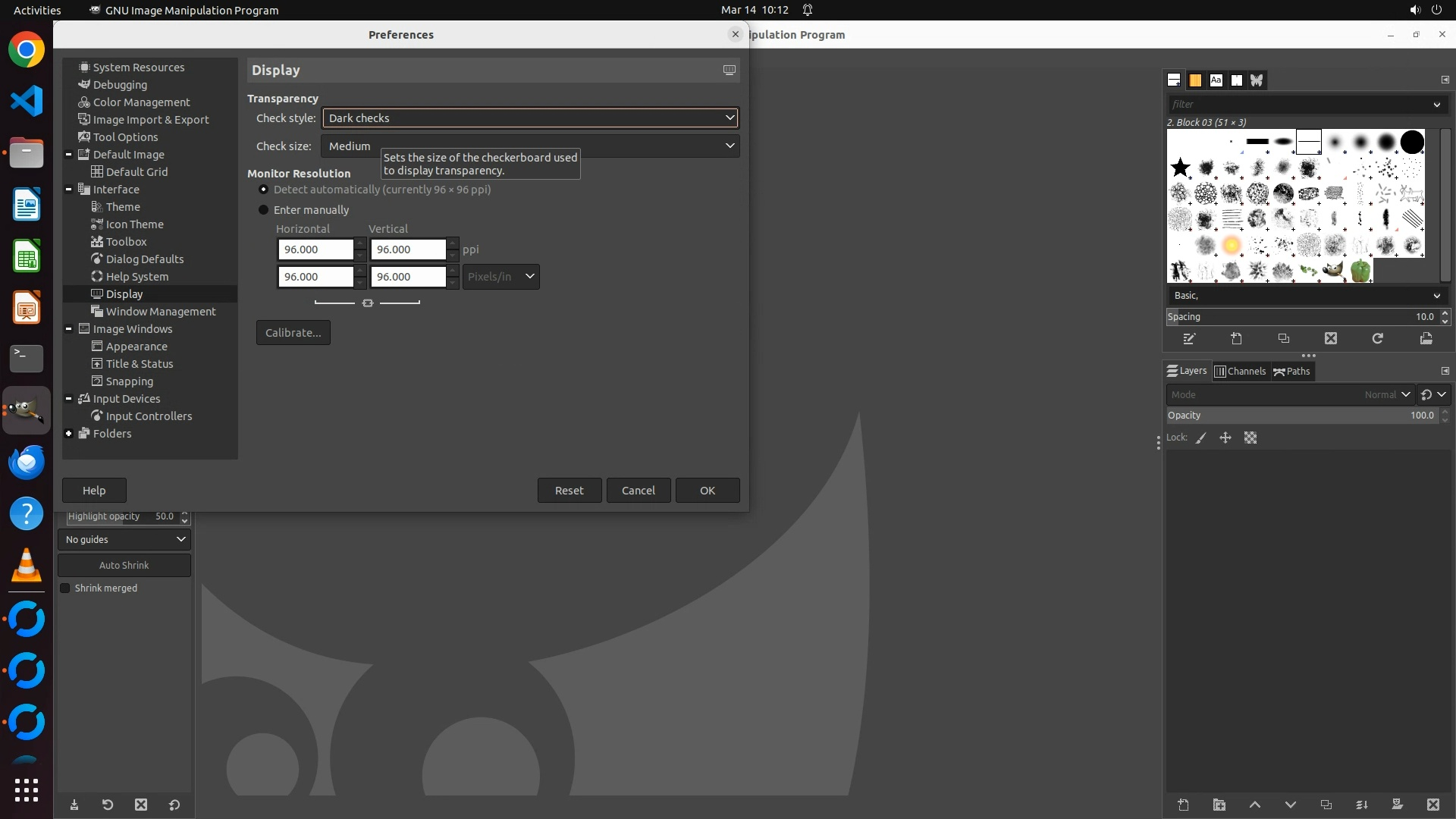Image resolution: width=1456 pixels, height=819 pixels.
Task: Open VLC from the dock
Action: point(27,565)
